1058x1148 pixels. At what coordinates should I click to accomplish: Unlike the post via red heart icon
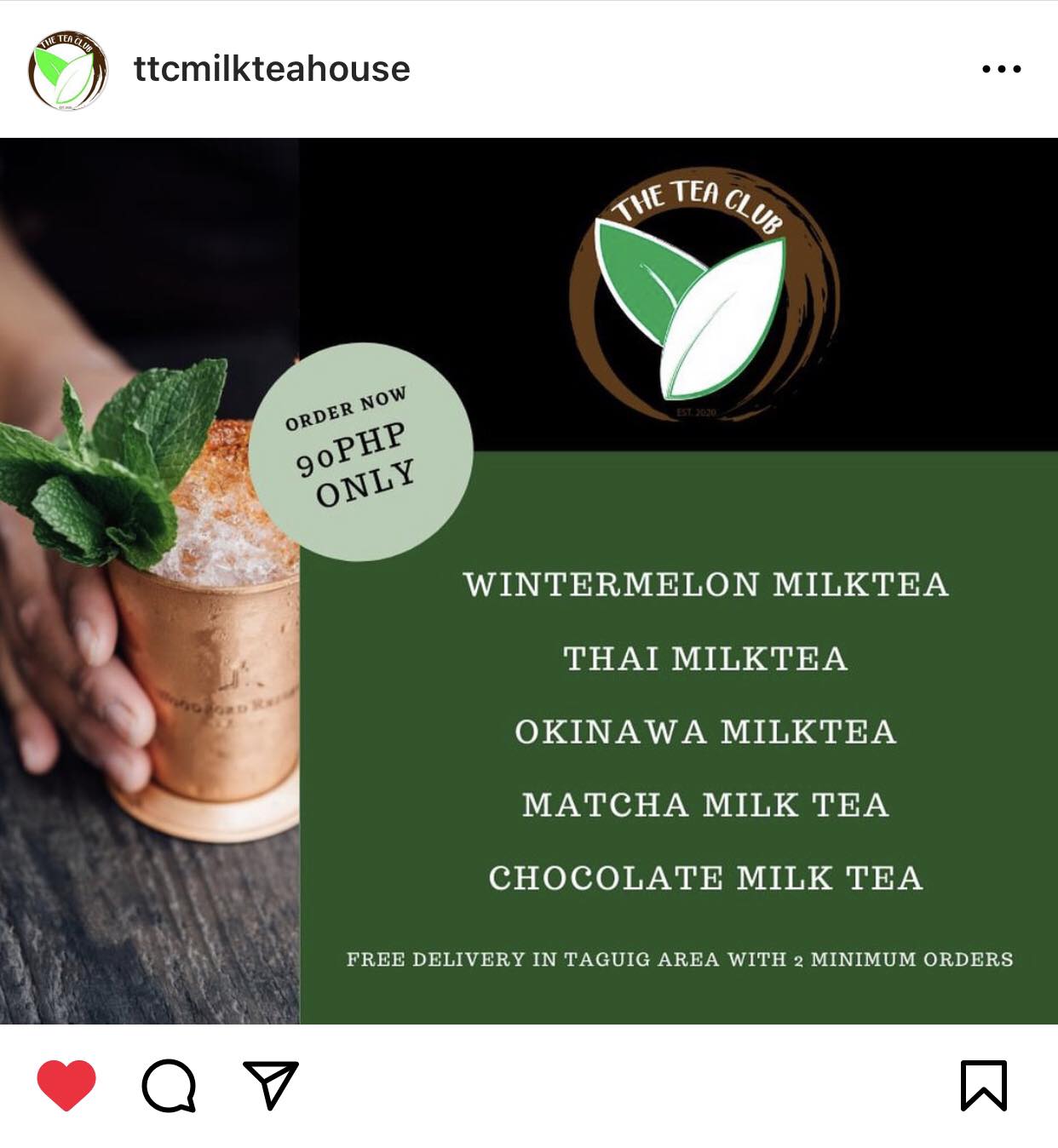[66, 1085]
